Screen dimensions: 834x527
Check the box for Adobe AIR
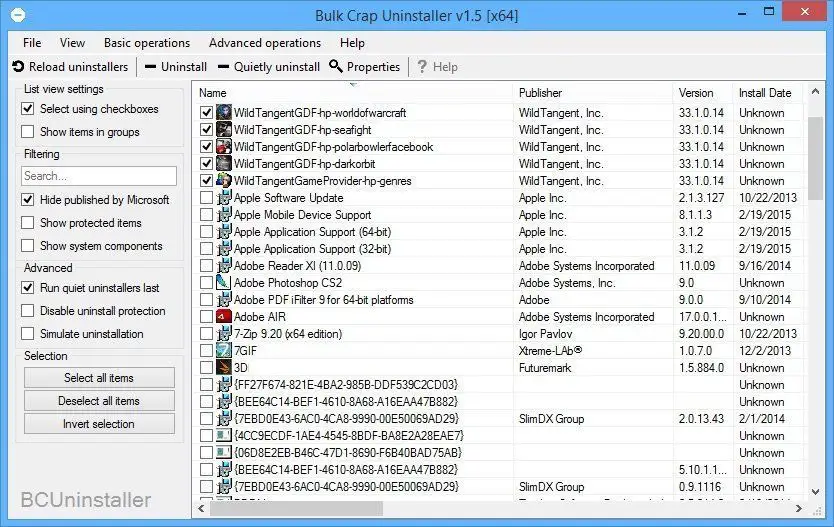pos(206,317)
